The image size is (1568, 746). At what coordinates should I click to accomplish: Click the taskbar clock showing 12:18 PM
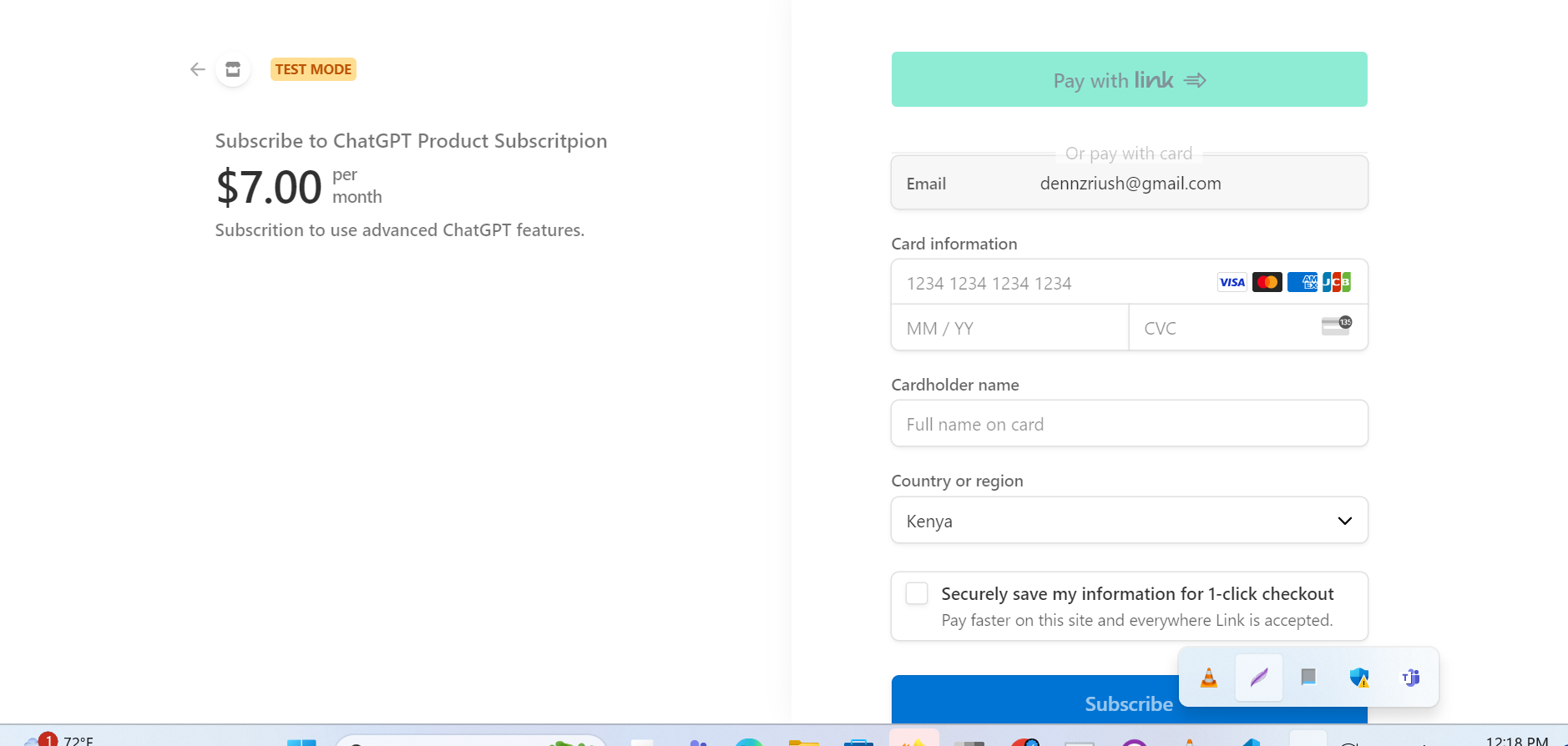pyautogui.click(x=1517, y=740)
